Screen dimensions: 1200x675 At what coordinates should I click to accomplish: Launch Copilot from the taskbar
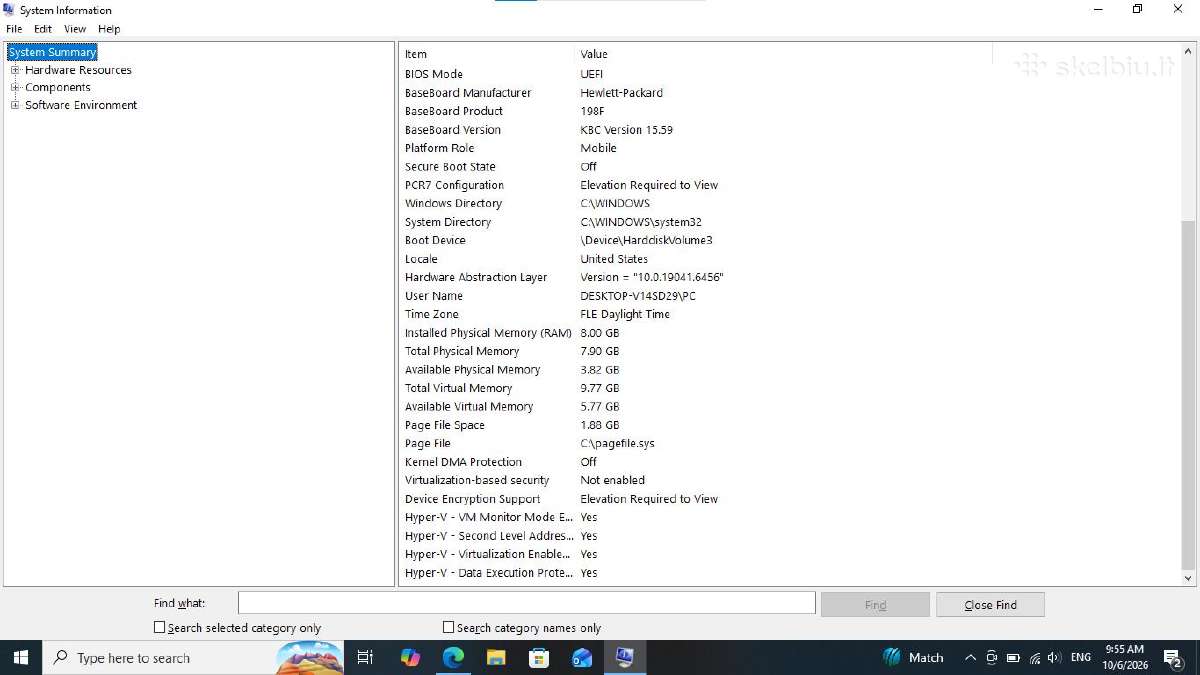[x=410, y=657]
